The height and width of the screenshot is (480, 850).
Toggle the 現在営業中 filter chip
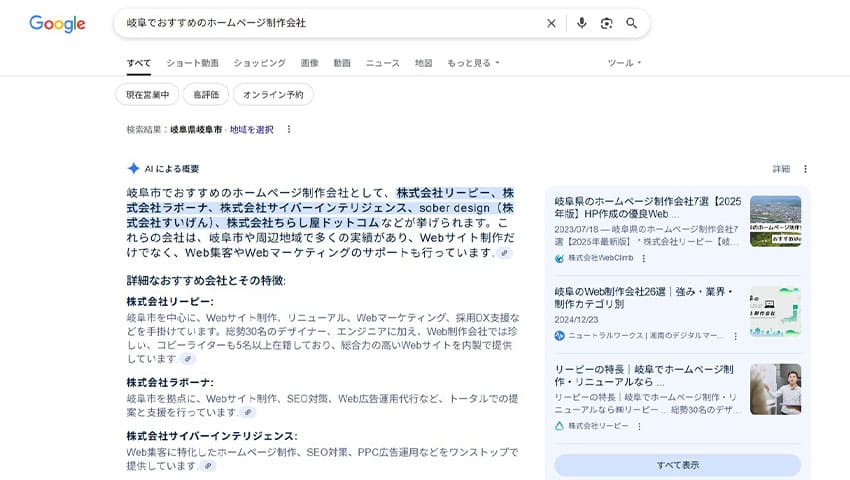pos(147,94)
